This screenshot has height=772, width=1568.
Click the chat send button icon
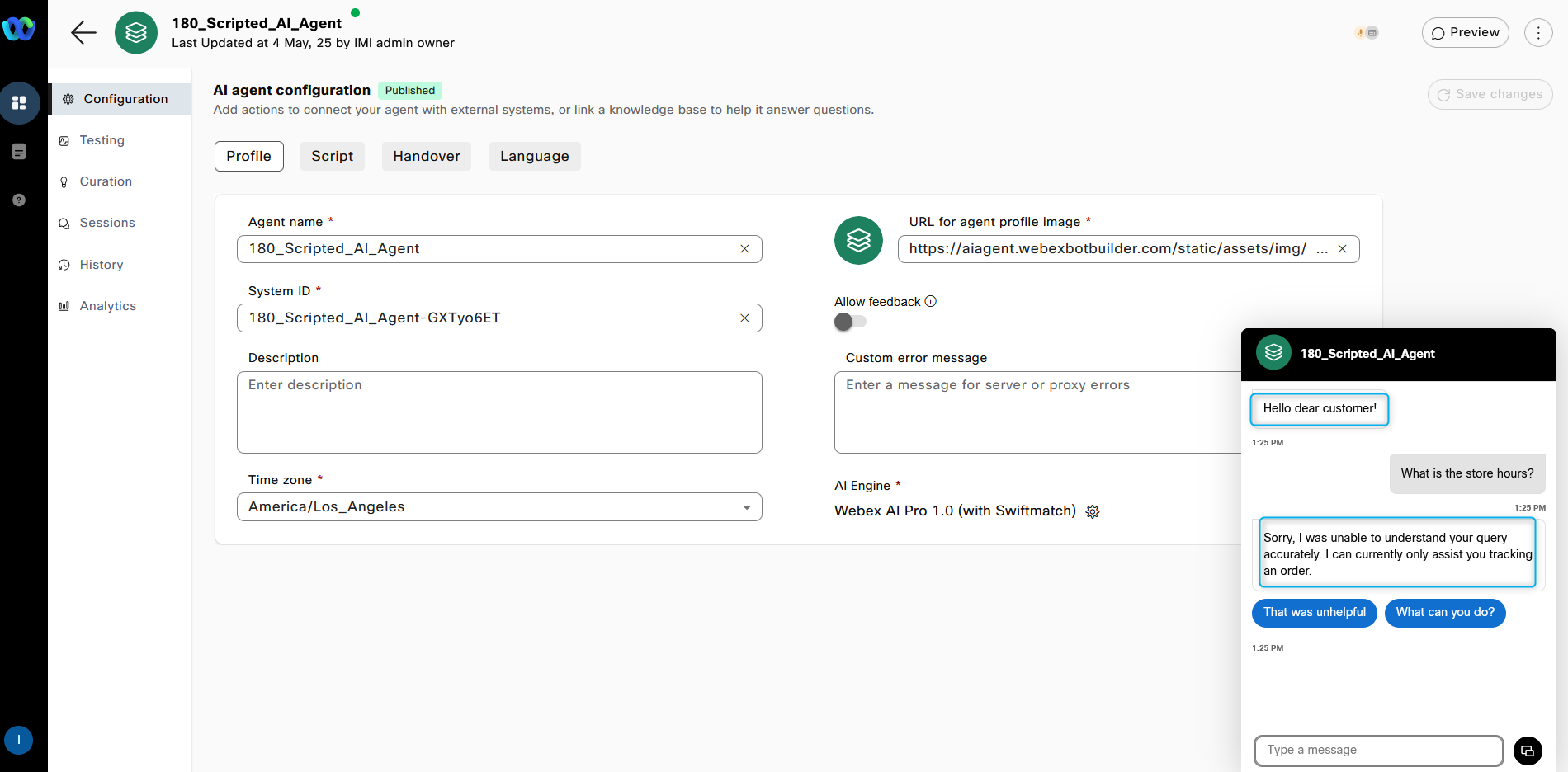(x=1528, y=751)
